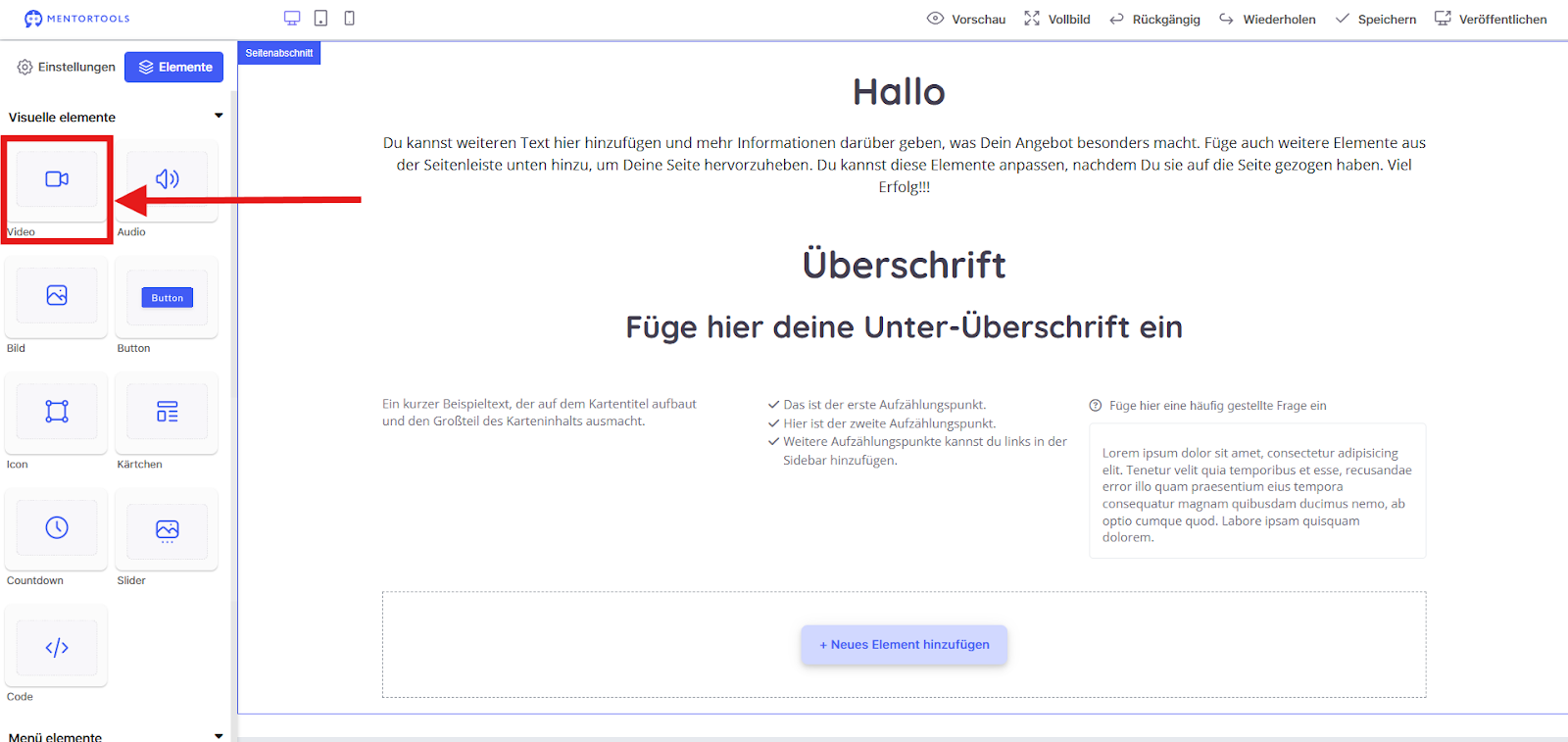Click 'Hier ist der zweite Aufzählungspunkt.'
1568x742 pixels.
(x=889, y=423)
